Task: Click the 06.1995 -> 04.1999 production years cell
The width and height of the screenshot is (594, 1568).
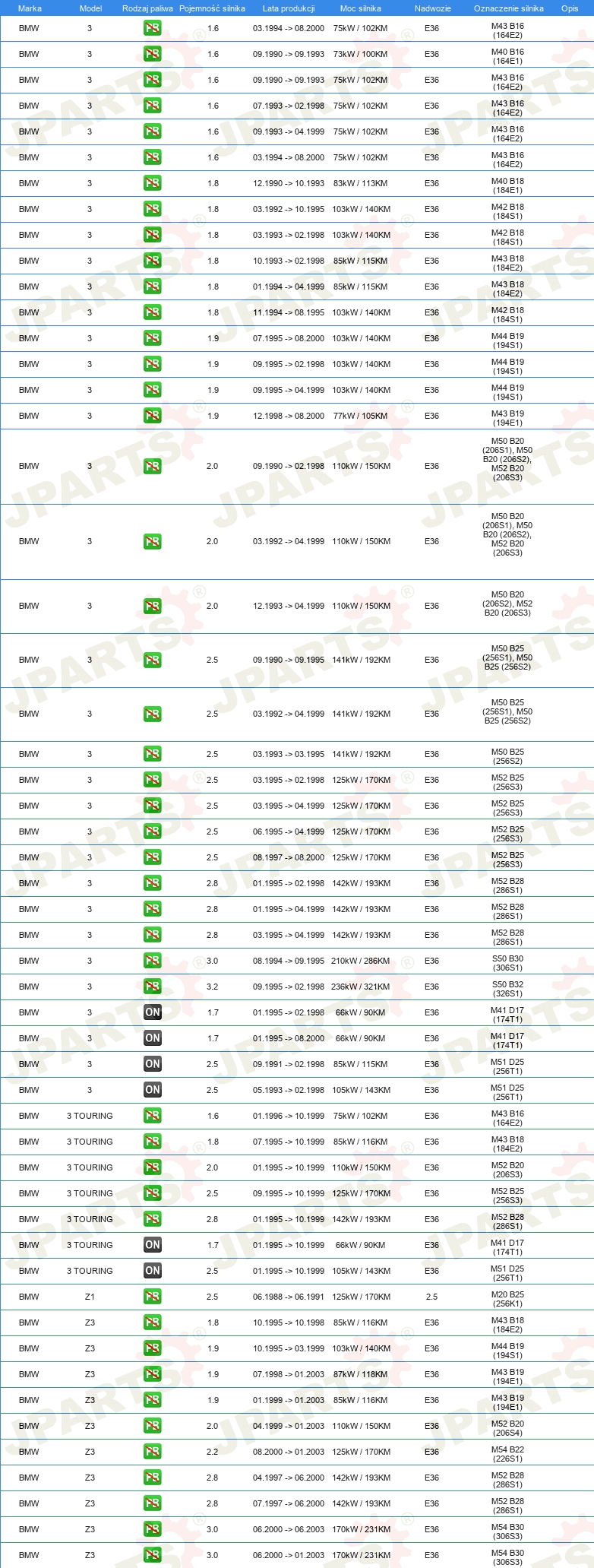Action: click(289, 832)
